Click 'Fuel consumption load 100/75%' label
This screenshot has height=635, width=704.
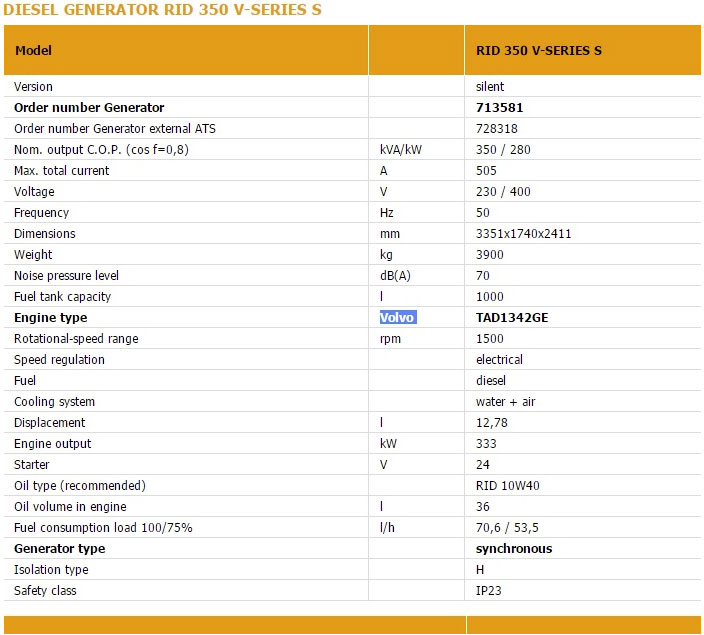(103, 528)
